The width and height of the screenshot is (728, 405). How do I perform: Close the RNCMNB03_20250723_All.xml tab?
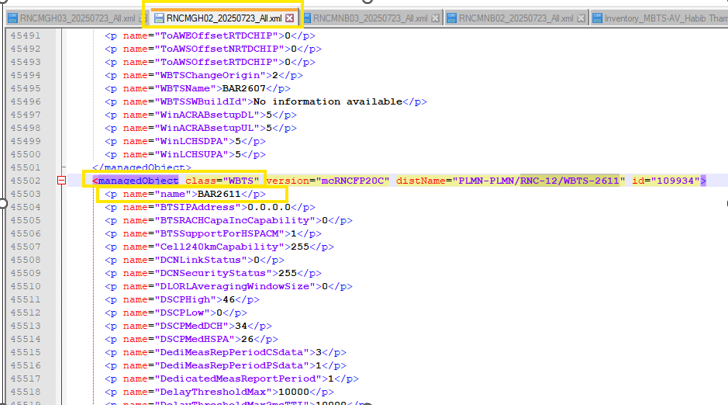pyautogui.click(x=436, y=18)
